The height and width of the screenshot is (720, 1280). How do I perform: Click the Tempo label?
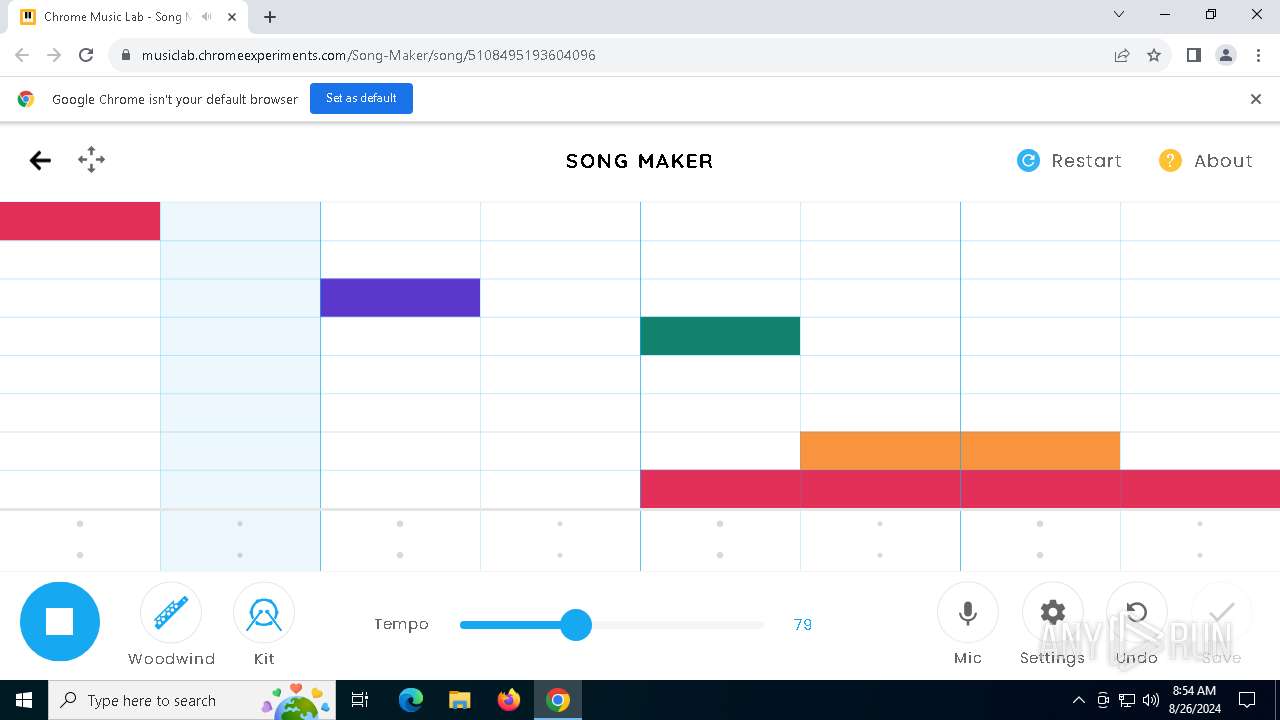click(x=401, y=624)
